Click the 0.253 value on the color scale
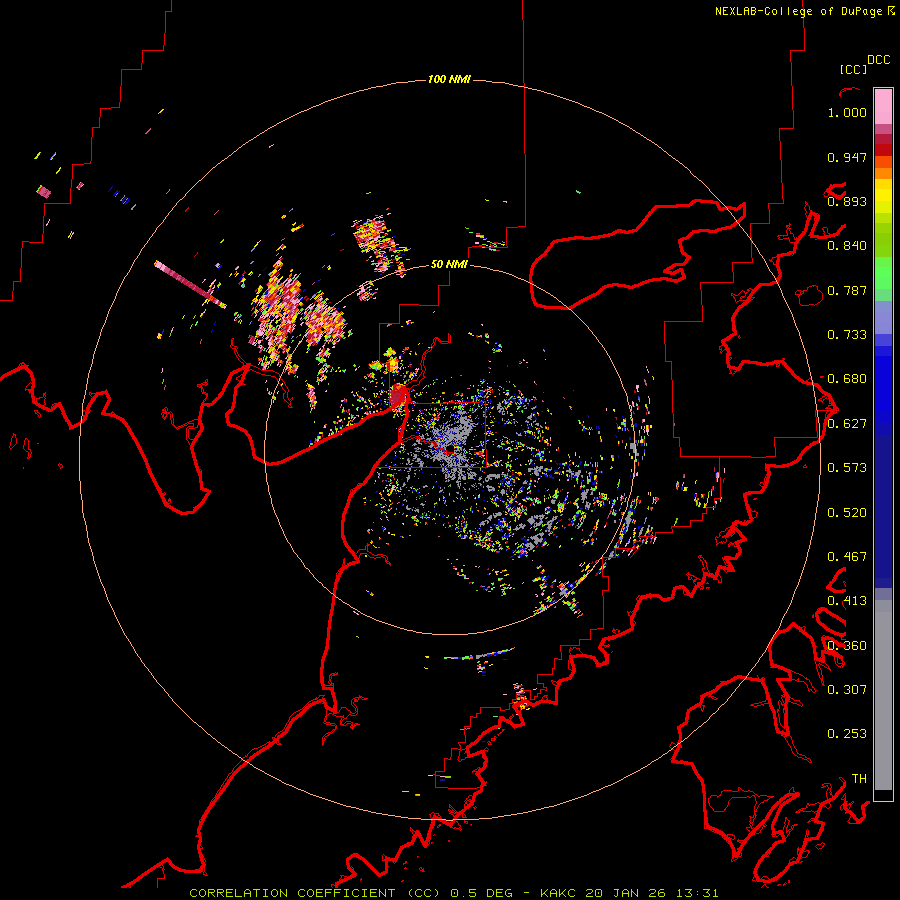 pos(847,734)
